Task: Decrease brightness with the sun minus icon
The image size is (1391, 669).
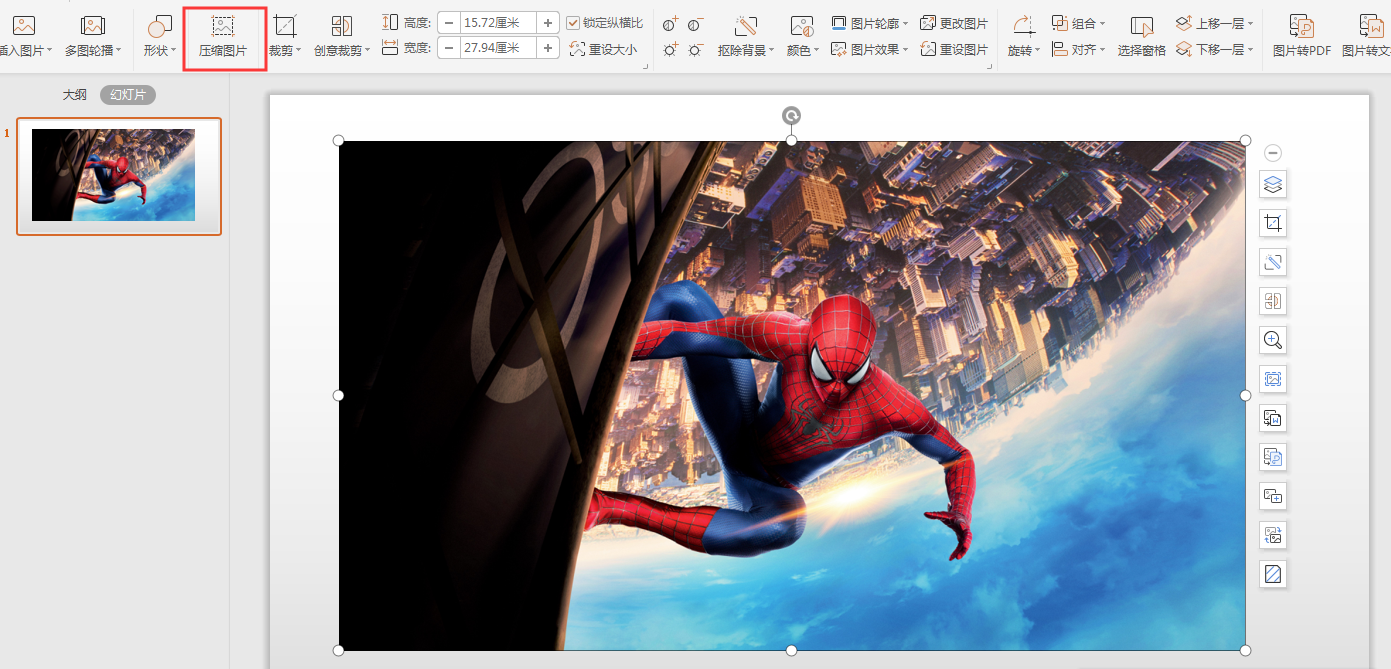Action: click(x=695, y=49)
